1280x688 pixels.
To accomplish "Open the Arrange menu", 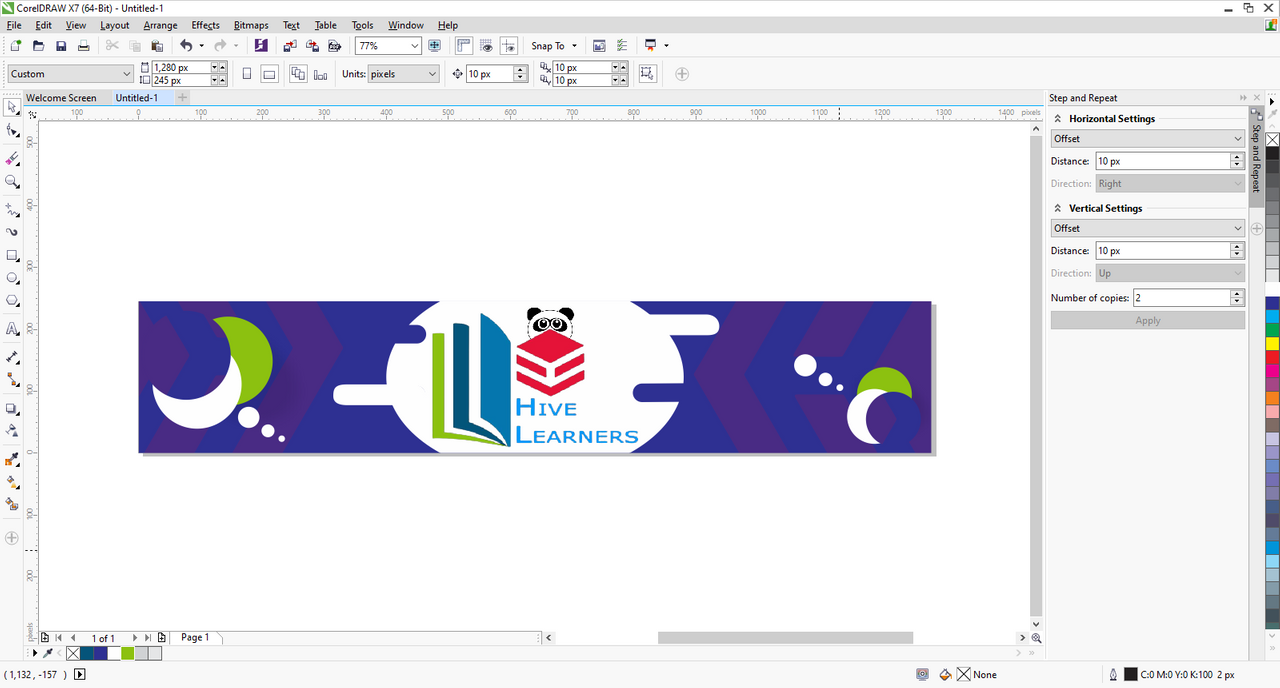I will pos(160,25).
